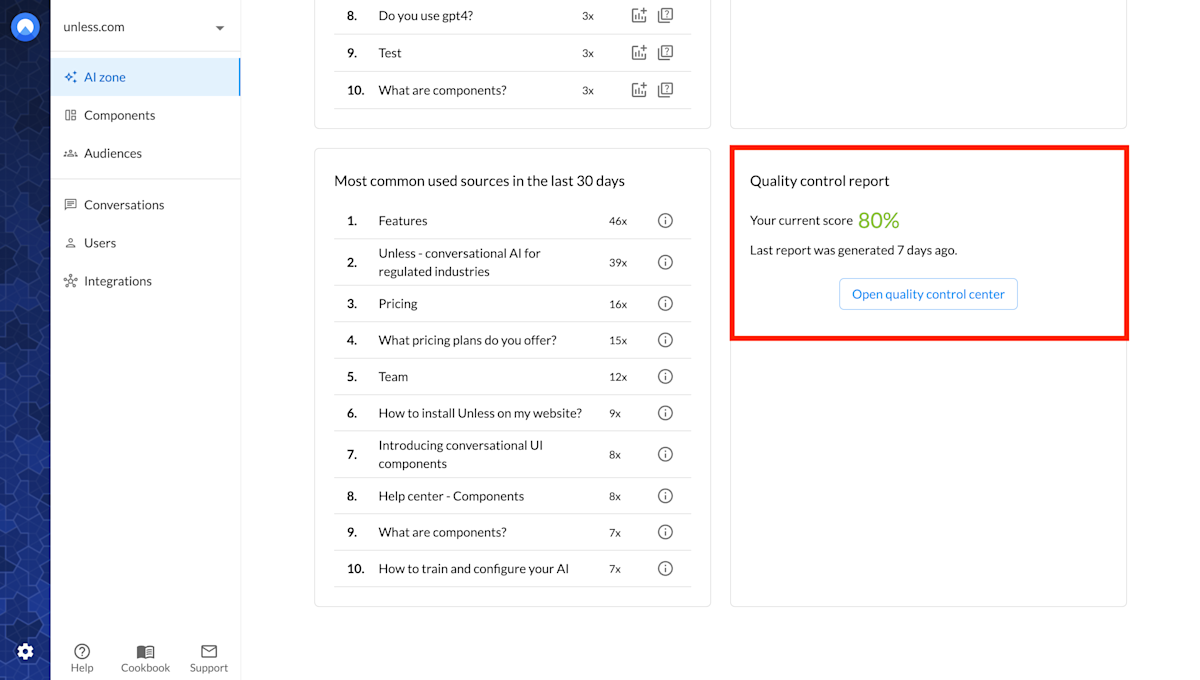Image resolution: width=1200 pixels, height=680 pixels.
Task: Open the settings gear in the corner
Action: click(25, 651)
